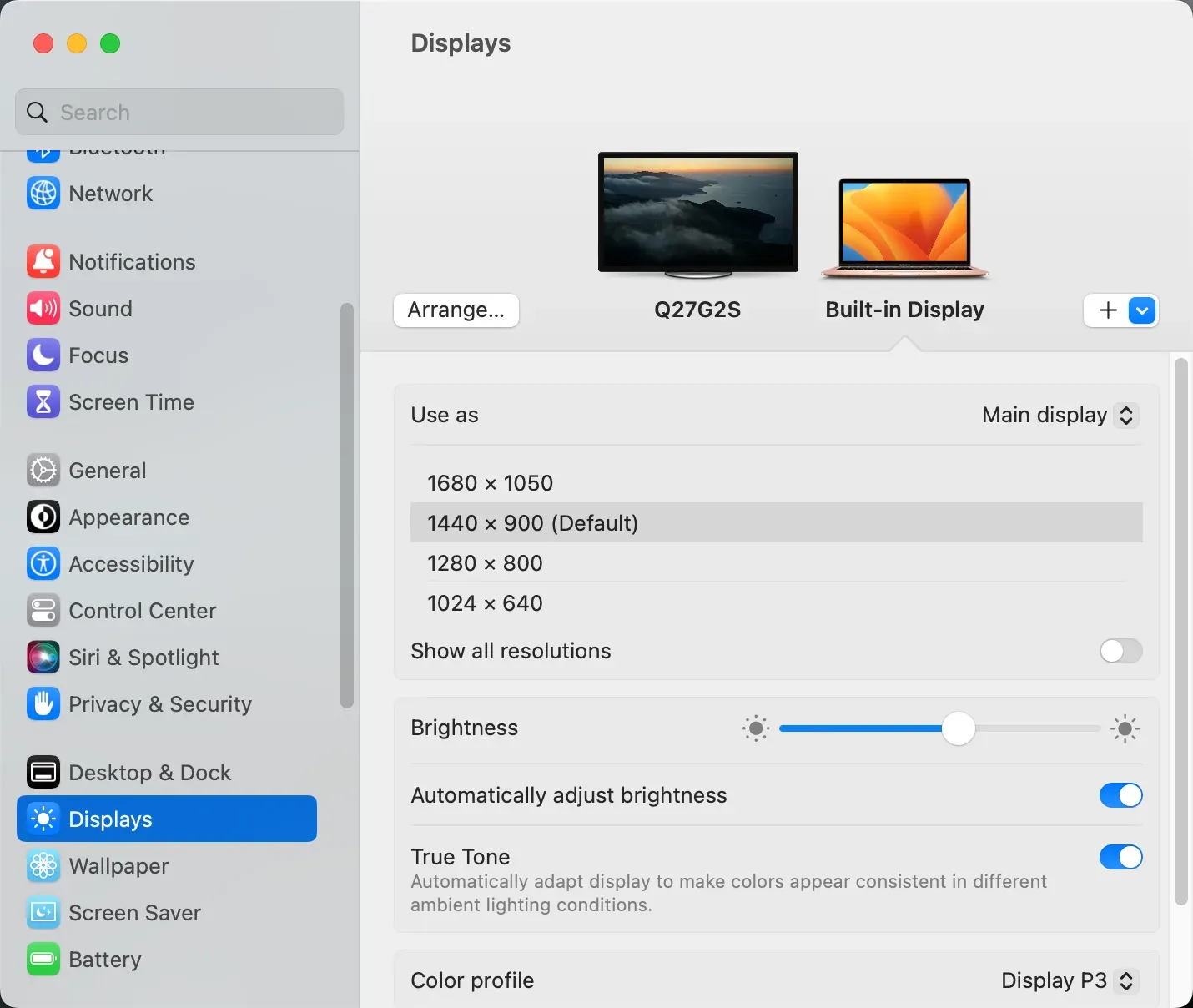Image resolution: width=1193 pixels, height=1008 pixels.
Task: Click the General gear icon
Action: [x=43, y=471]
